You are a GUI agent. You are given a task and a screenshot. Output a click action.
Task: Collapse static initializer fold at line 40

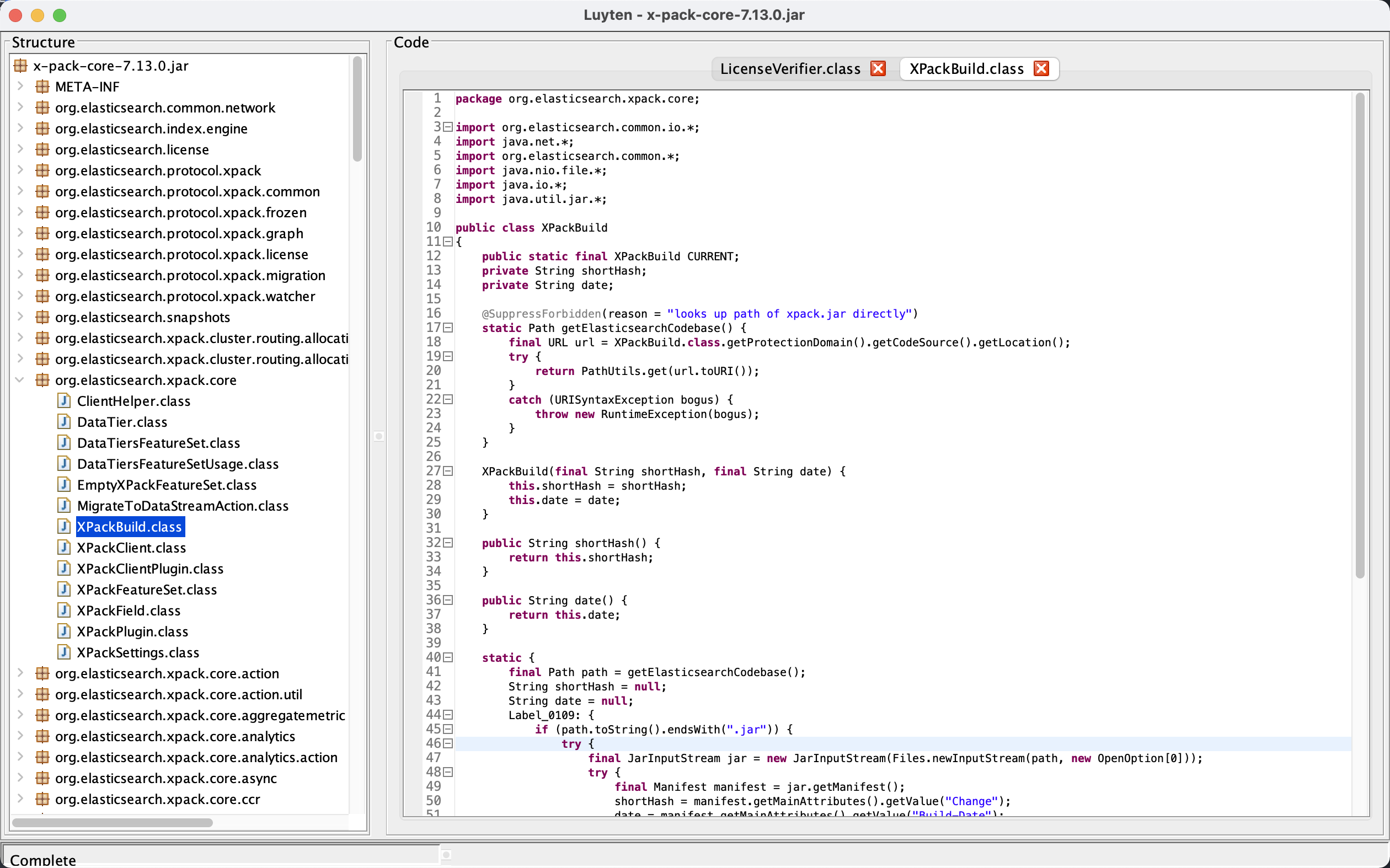click(448, 658)
